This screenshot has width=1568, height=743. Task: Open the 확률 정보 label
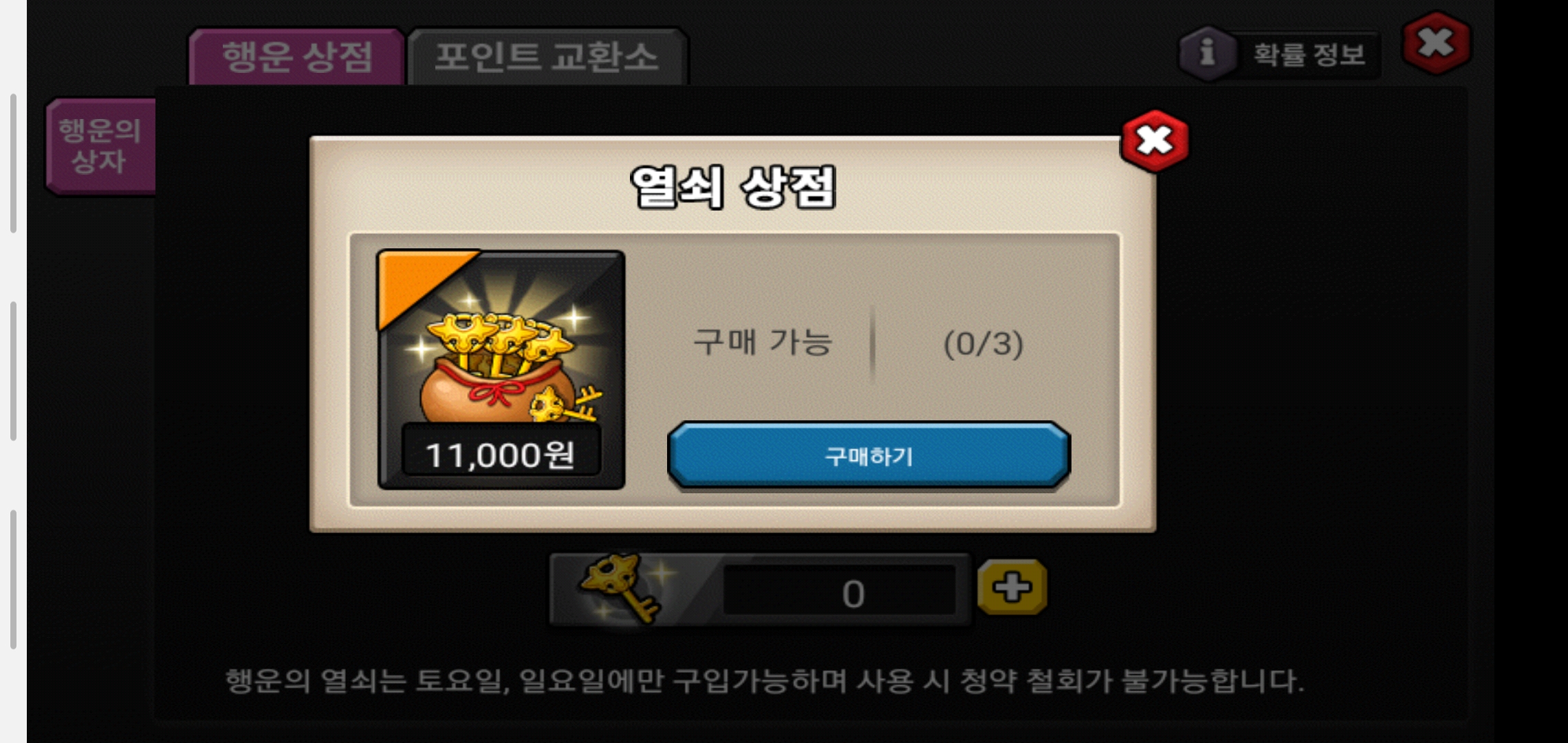[1309, 54]
